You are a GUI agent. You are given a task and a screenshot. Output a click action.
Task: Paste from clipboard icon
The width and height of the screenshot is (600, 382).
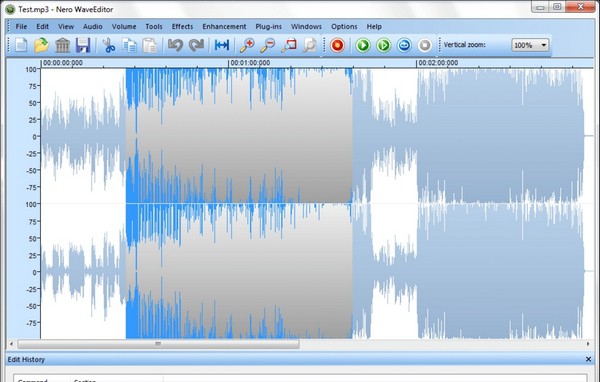150,45
